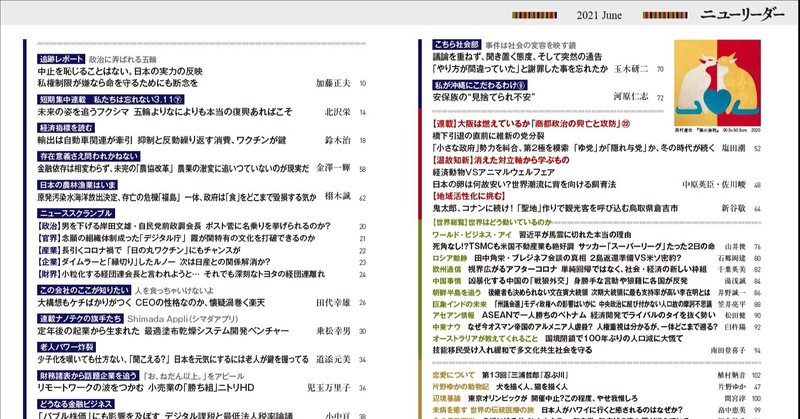This screenshot has width=800, height=419.
Task: Open 【世界総覧】世界はどう動いているのか heading
Action: [x=492, y=223]
